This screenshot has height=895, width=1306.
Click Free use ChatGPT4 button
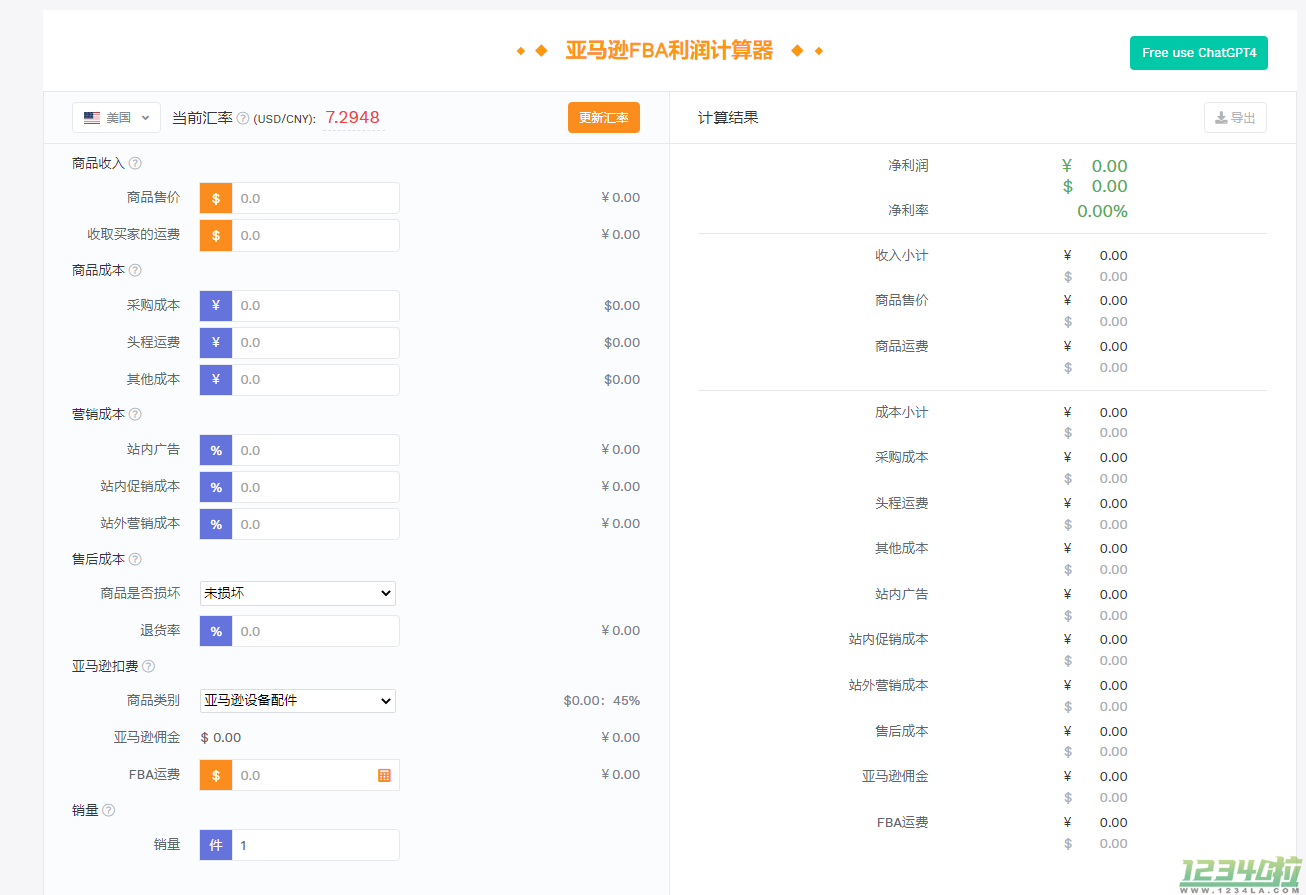click(x=1199, y=53)
